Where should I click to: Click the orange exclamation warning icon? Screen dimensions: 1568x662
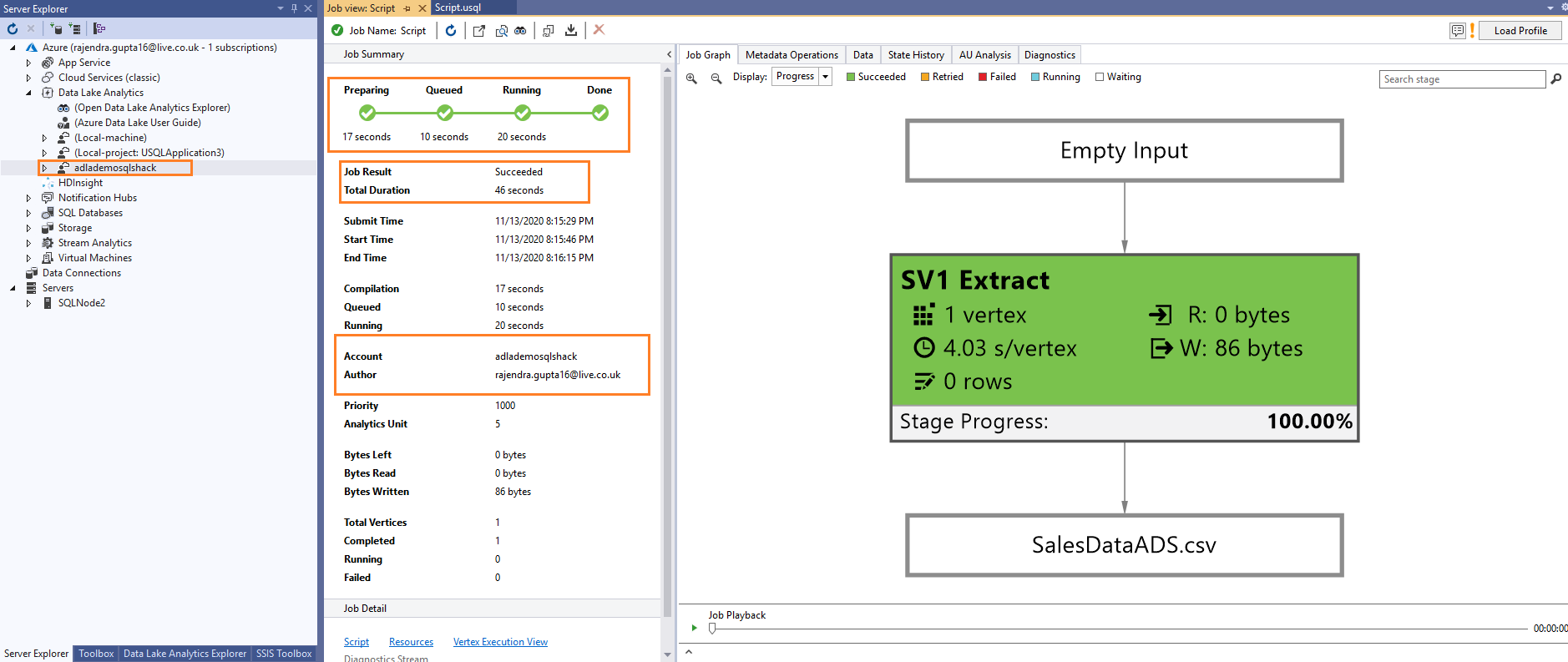(x=1472, y=31)
